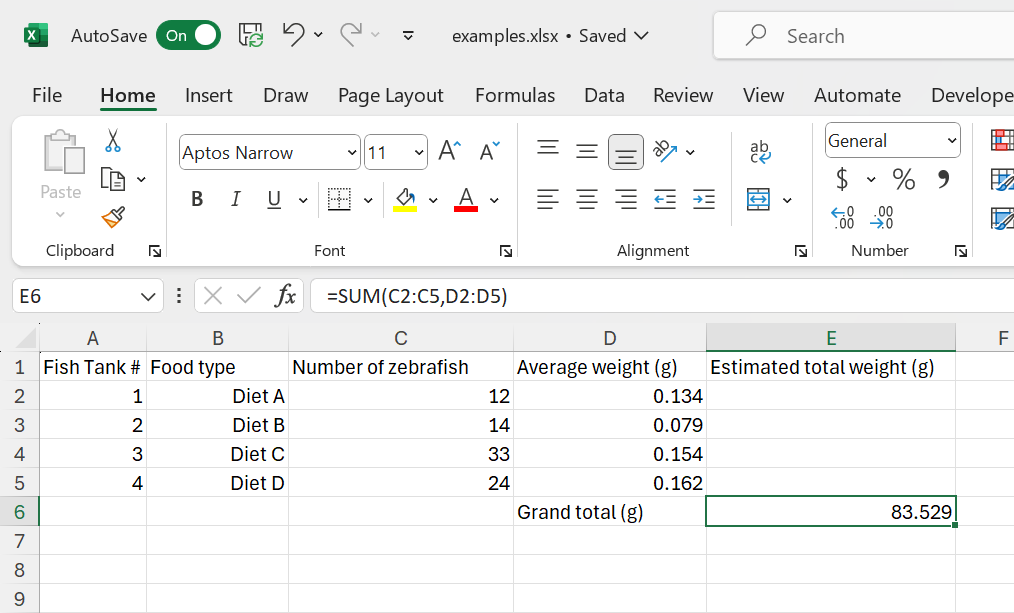The width and height of the screenshot is (1014, 613).
Task: Open the File menu
Action: [x=47, y=95]
